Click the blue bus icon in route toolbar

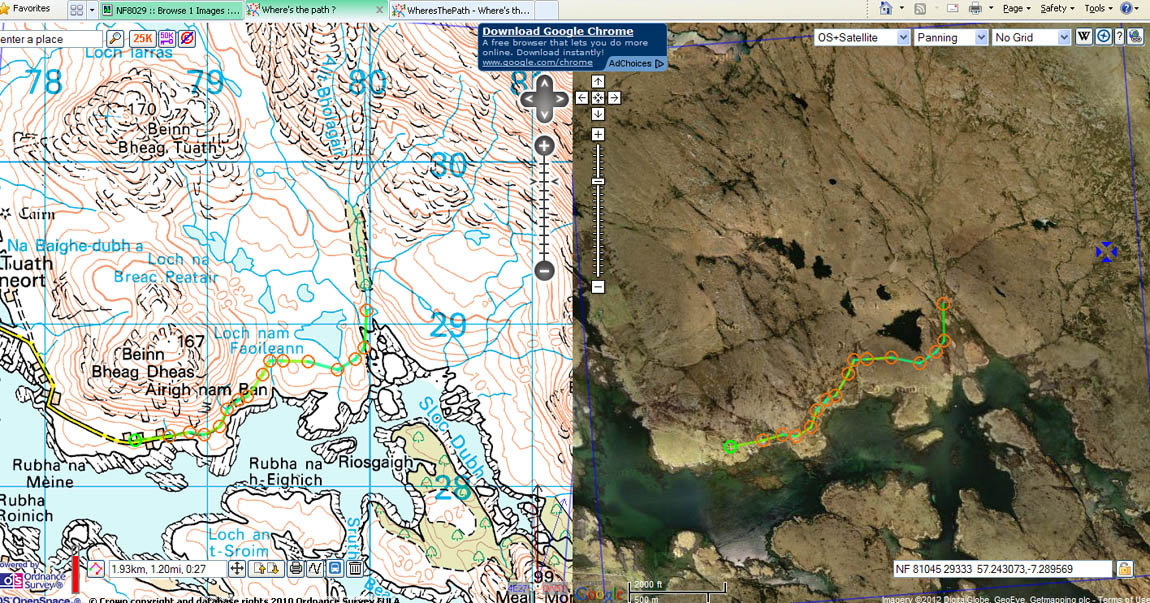tap(335, 569)
